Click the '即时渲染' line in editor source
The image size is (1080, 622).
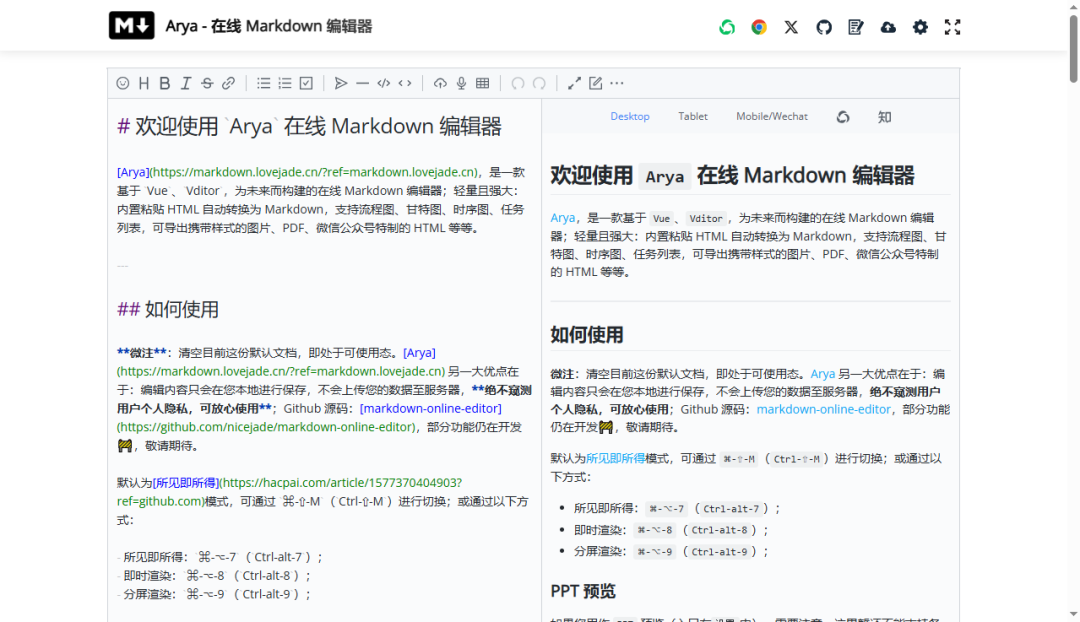click(214, 576)
